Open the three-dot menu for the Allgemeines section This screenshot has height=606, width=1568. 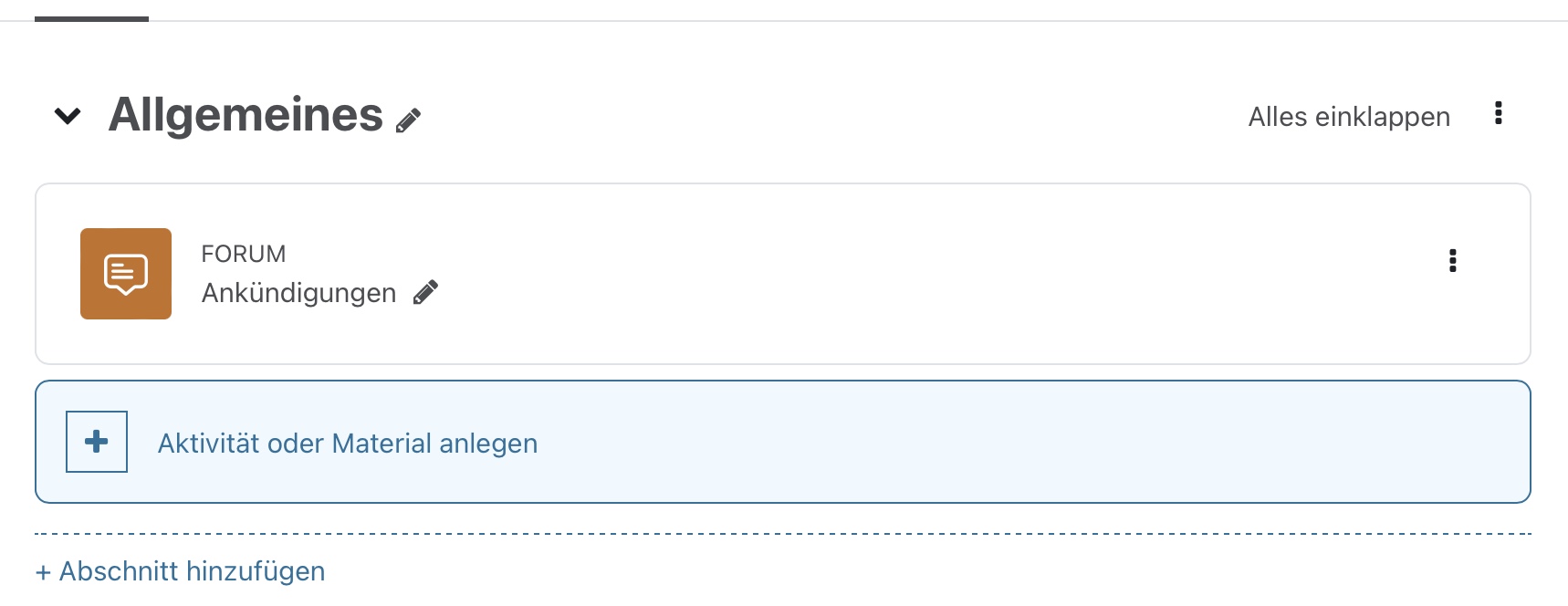1497,113
